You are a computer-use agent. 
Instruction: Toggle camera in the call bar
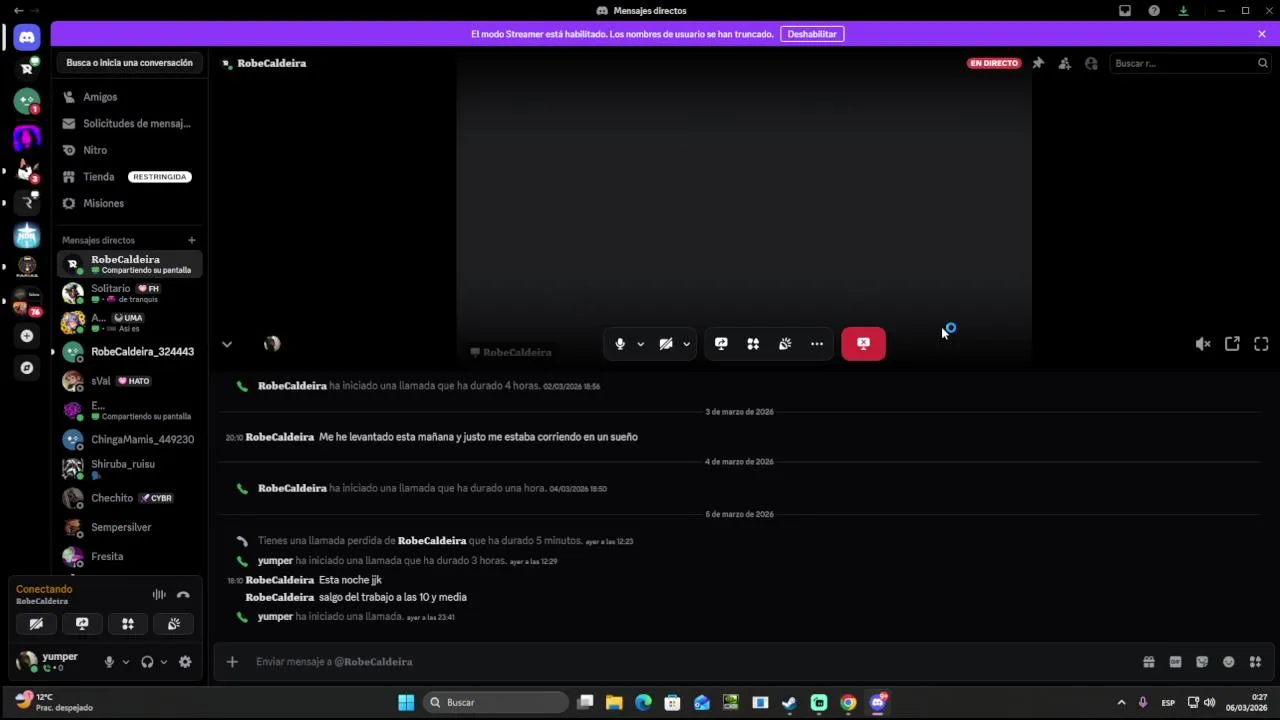(666, 344)
